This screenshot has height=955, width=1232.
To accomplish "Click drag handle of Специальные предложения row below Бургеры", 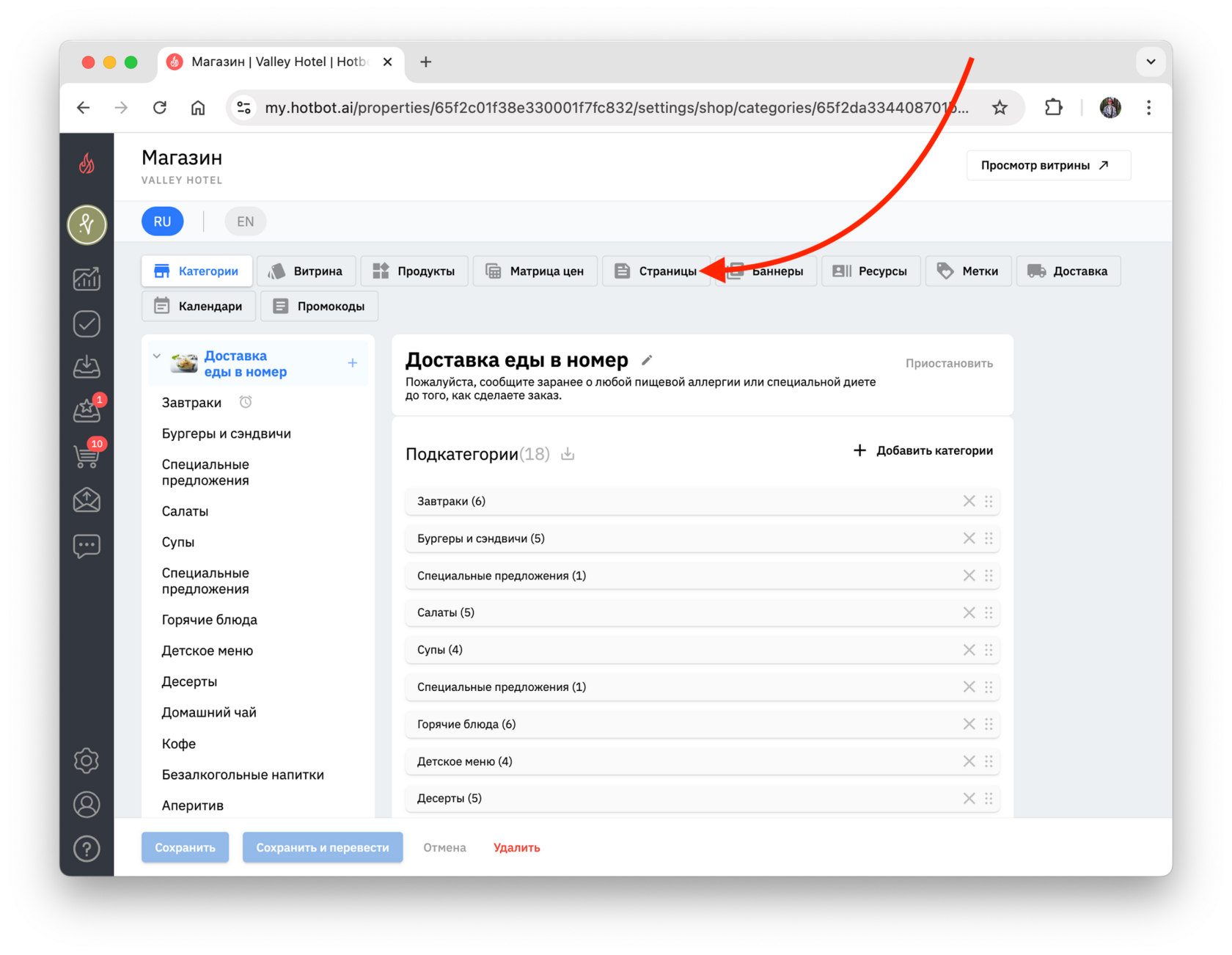I will tap(989, 576).
